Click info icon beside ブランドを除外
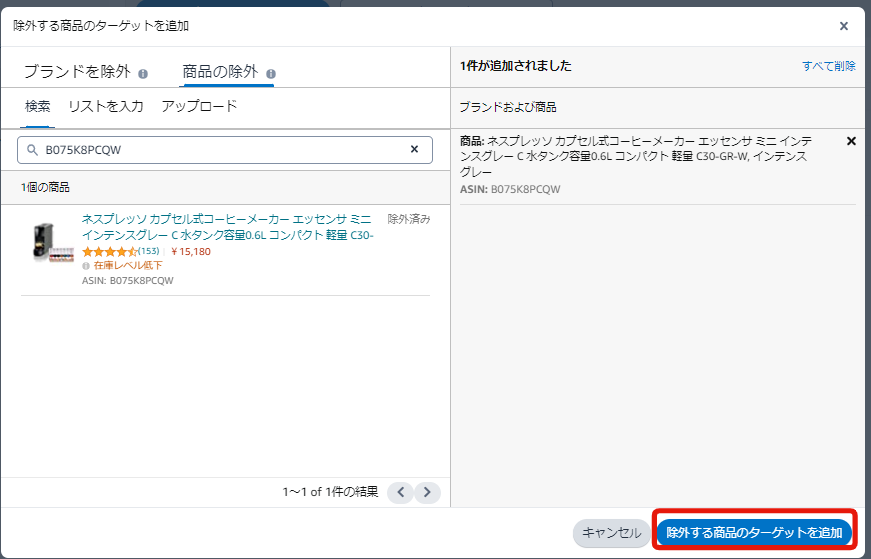The width and height of the screenshot is (871, 559). tap(143, 74)
